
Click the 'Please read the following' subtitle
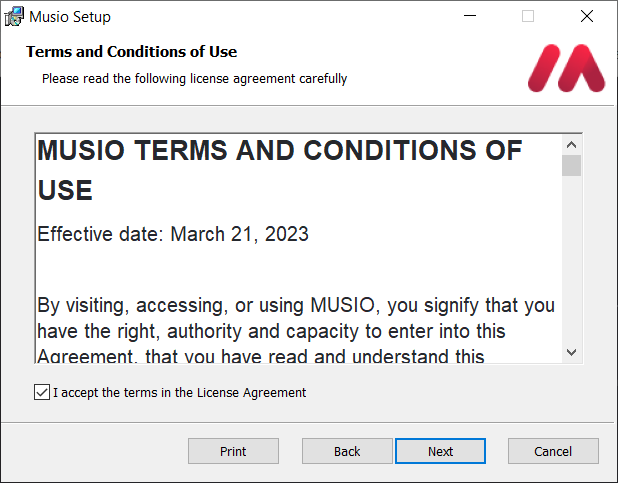point(194,78)
